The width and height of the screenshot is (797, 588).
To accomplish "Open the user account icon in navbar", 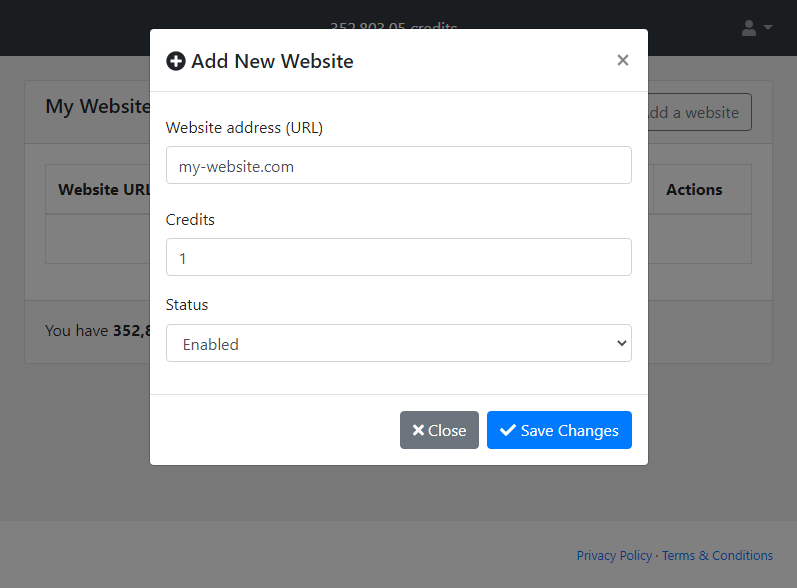I will 749,28.
